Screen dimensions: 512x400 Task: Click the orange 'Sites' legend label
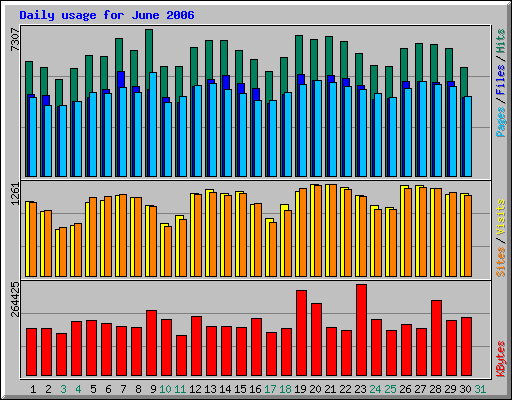tap(501, 262)
